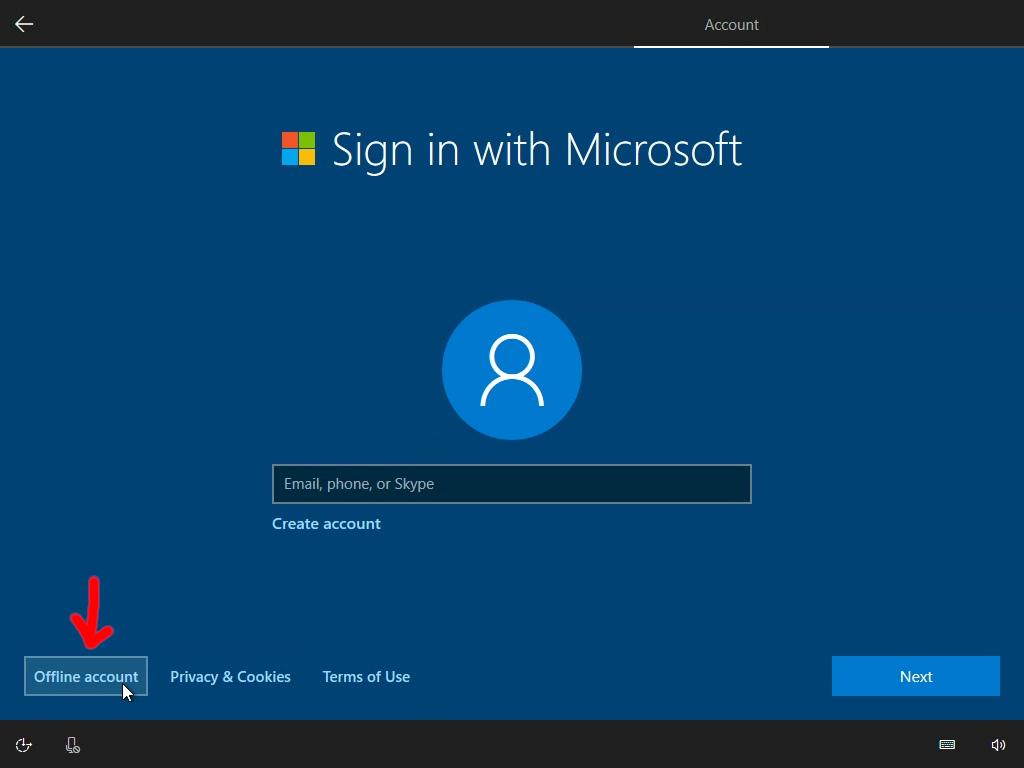Choose the Offline account option

pyautogui.click(x=86, y=677)
